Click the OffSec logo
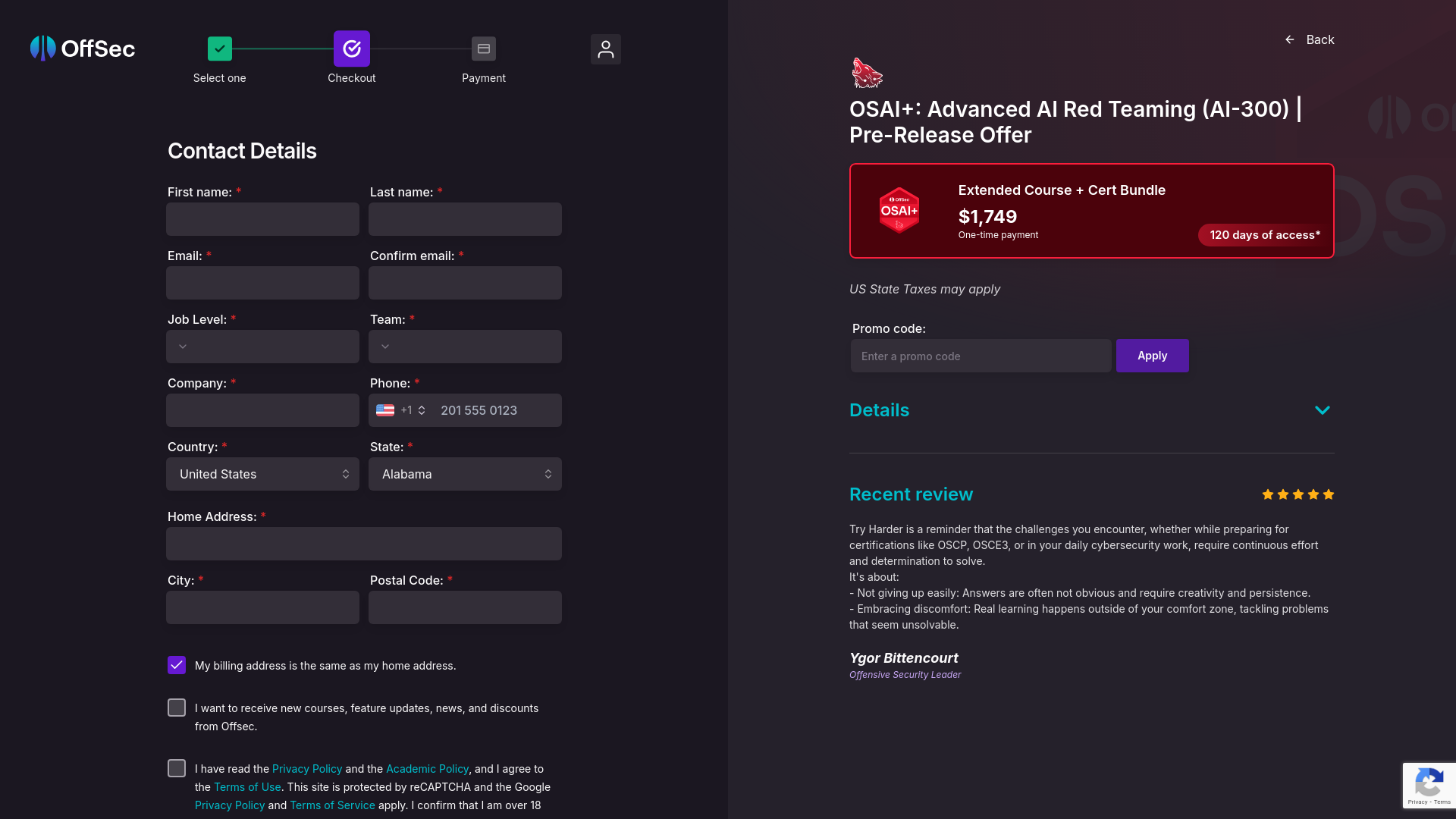The width and height of the screenshot is (1456, 819). pyautogui.click(x=82, y=48)
